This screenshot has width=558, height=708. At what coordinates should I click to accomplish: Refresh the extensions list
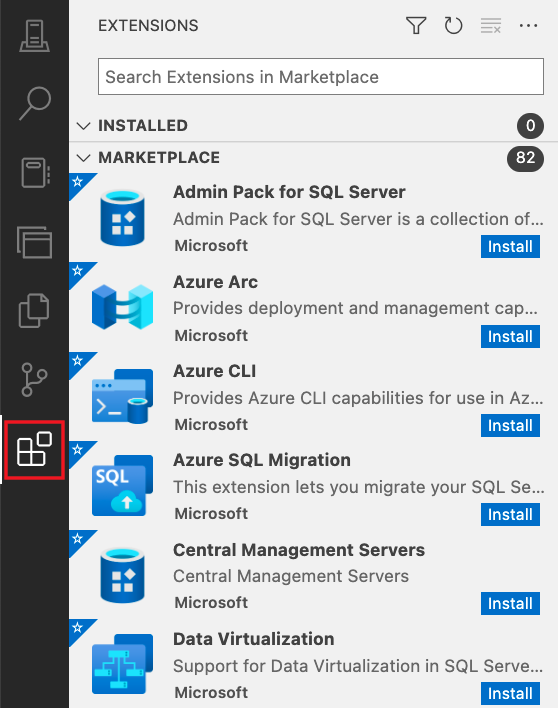[x=453, y=26]
